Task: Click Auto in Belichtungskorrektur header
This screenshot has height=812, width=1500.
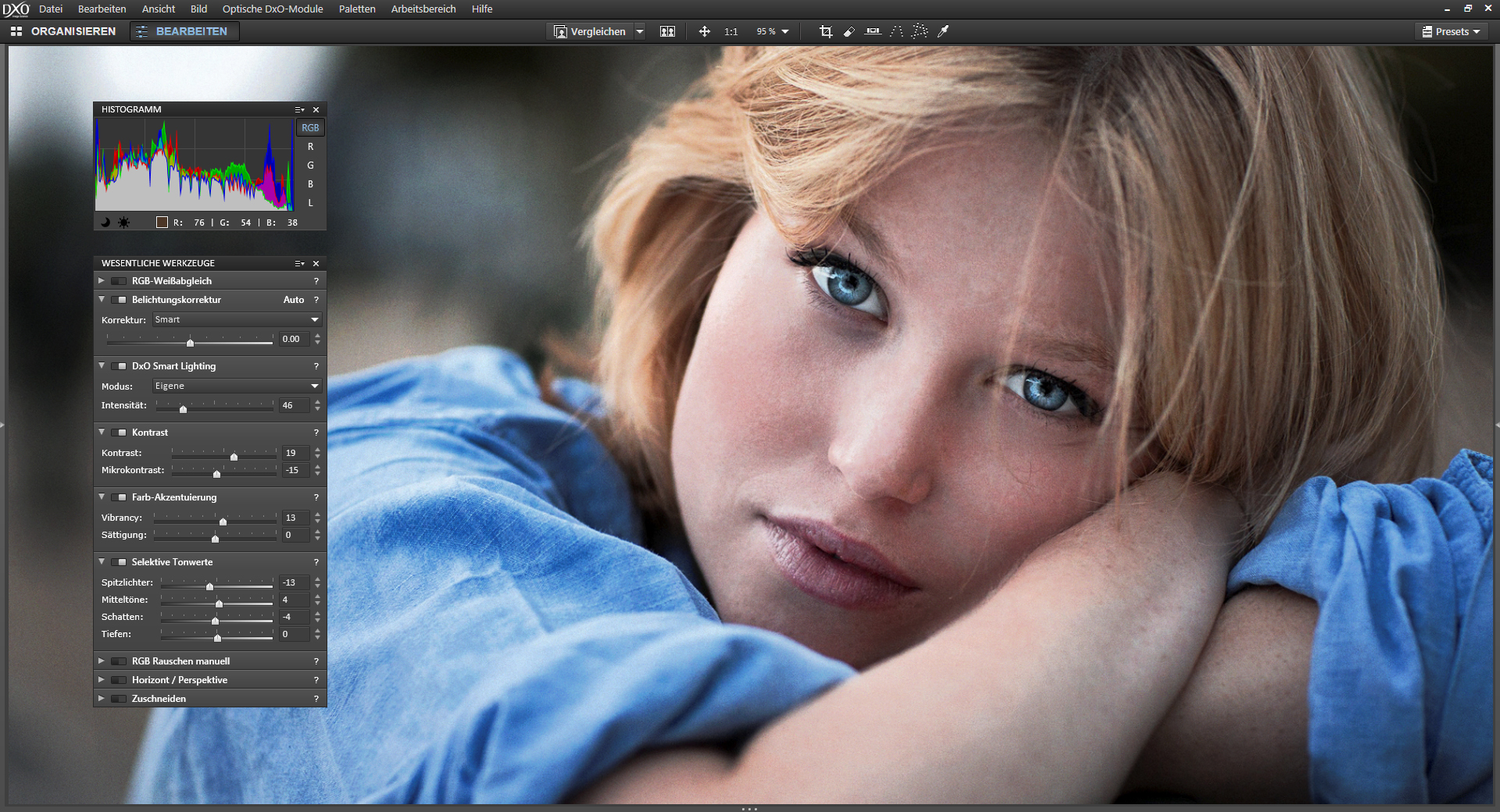Action: 294,300
